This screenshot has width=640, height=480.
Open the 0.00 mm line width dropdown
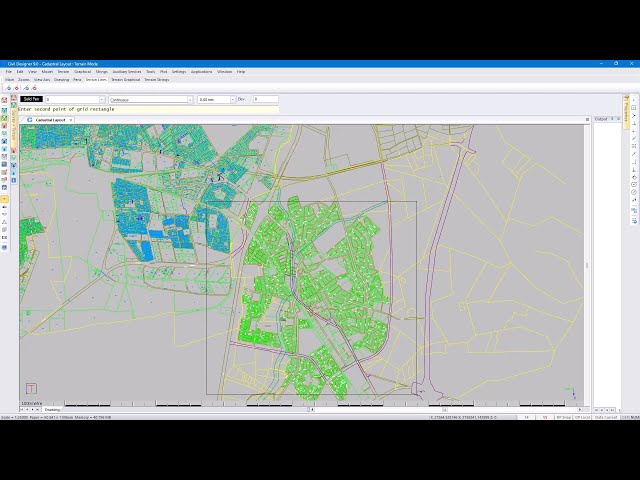pyautogui.click(x=233, y=100)
